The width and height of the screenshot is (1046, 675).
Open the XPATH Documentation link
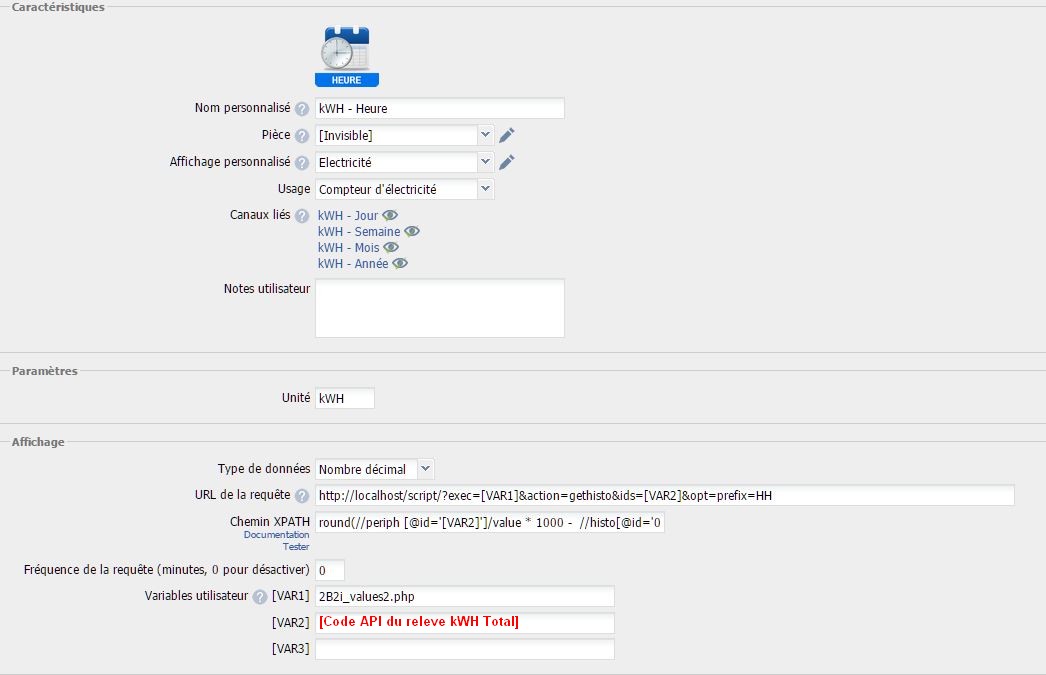(276, 535)
